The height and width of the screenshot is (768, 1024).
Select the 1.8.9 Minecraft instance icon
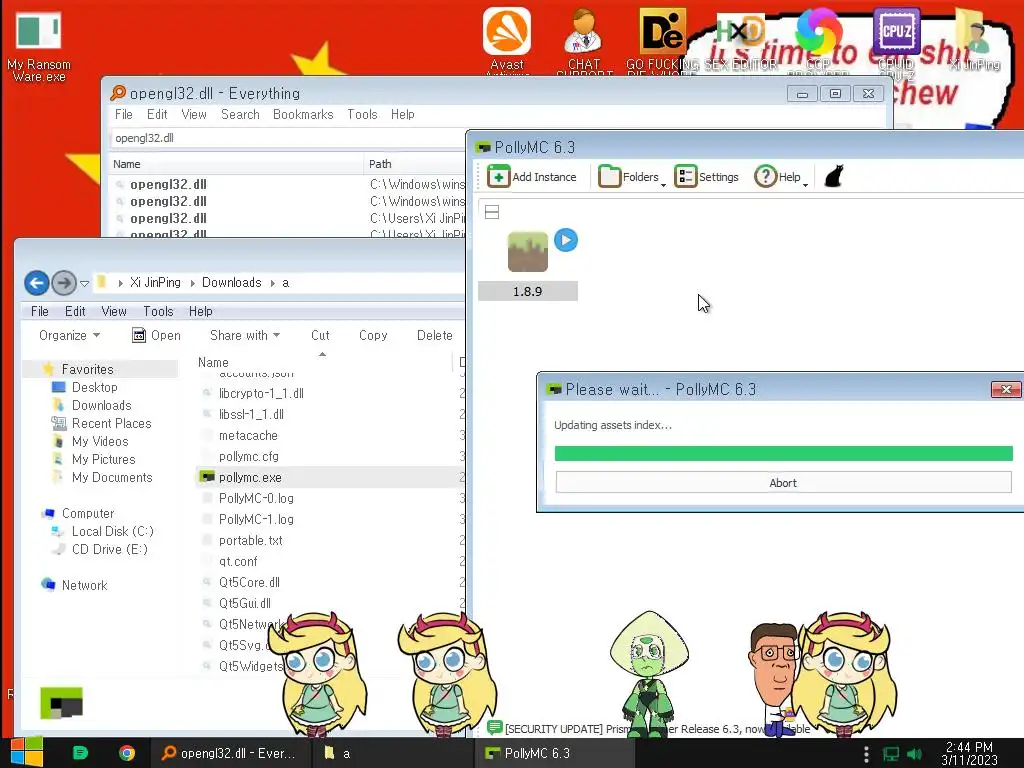[528, 251]
